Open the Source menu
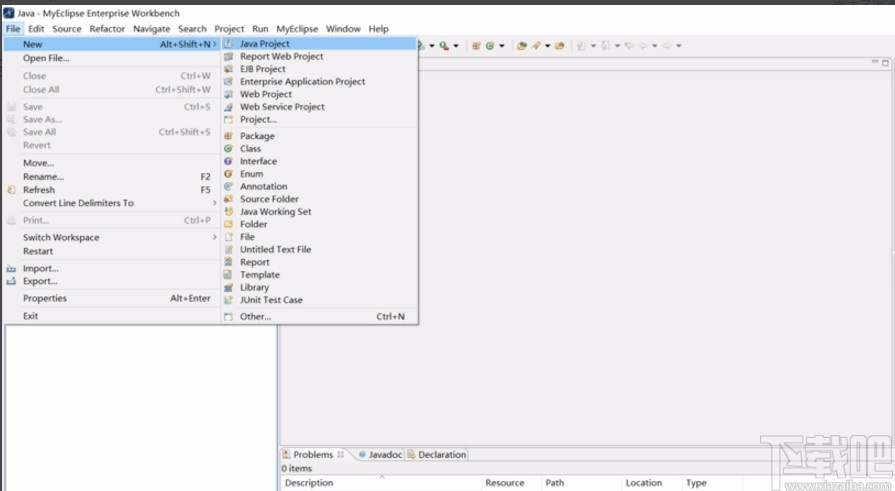The width and height of the screenshot is (895, 491). 67,29
